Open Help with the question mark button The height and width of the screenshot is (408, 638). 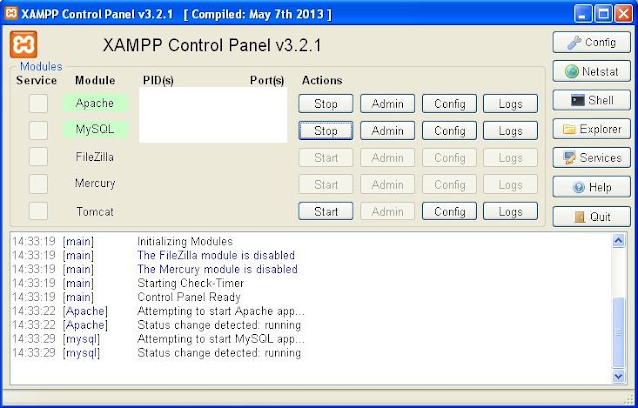(x=591, y=187)
